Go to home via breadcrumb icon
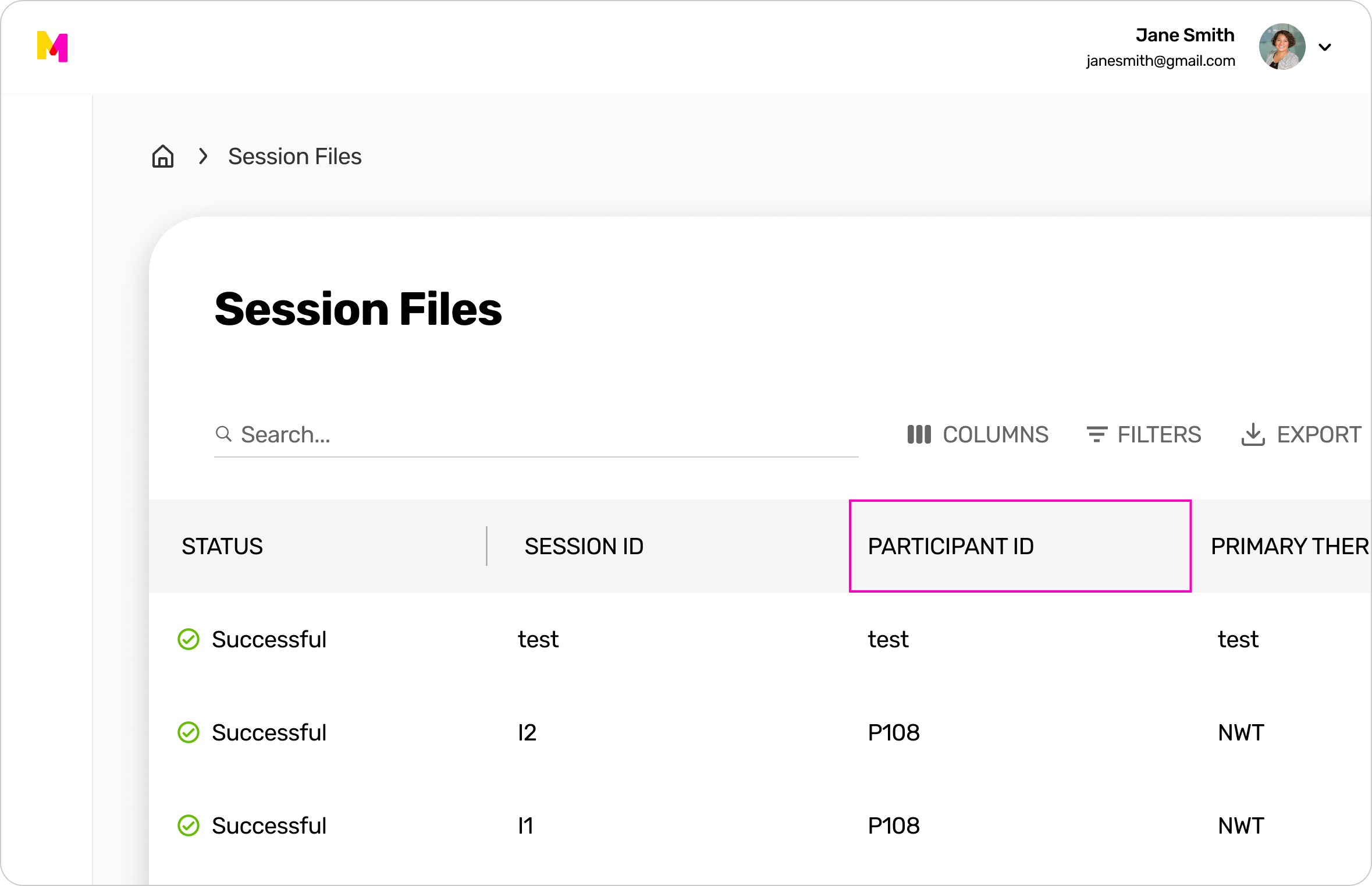This screenshot has height=886, width=1372. coord(163,157)
